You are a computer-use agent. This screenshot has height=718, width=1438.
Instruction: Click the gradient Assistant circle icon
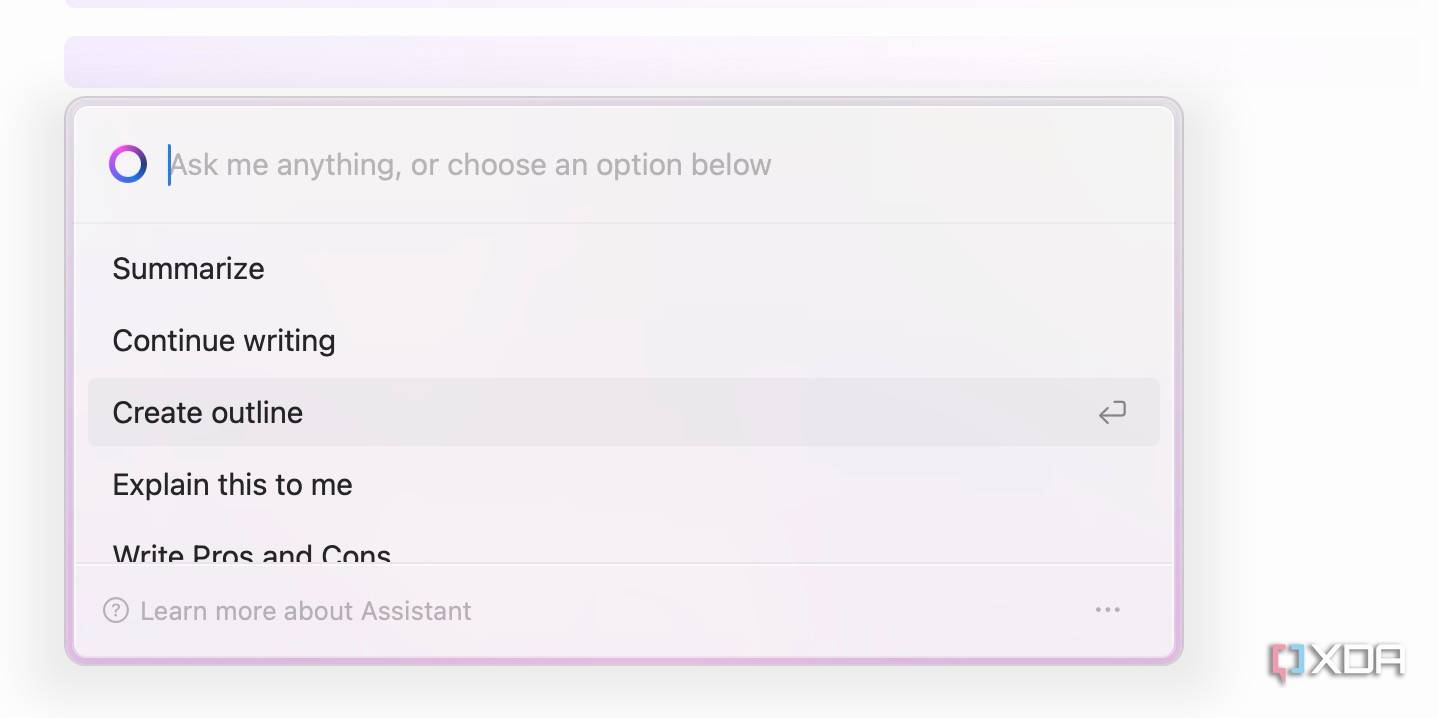tap(128, 164)
